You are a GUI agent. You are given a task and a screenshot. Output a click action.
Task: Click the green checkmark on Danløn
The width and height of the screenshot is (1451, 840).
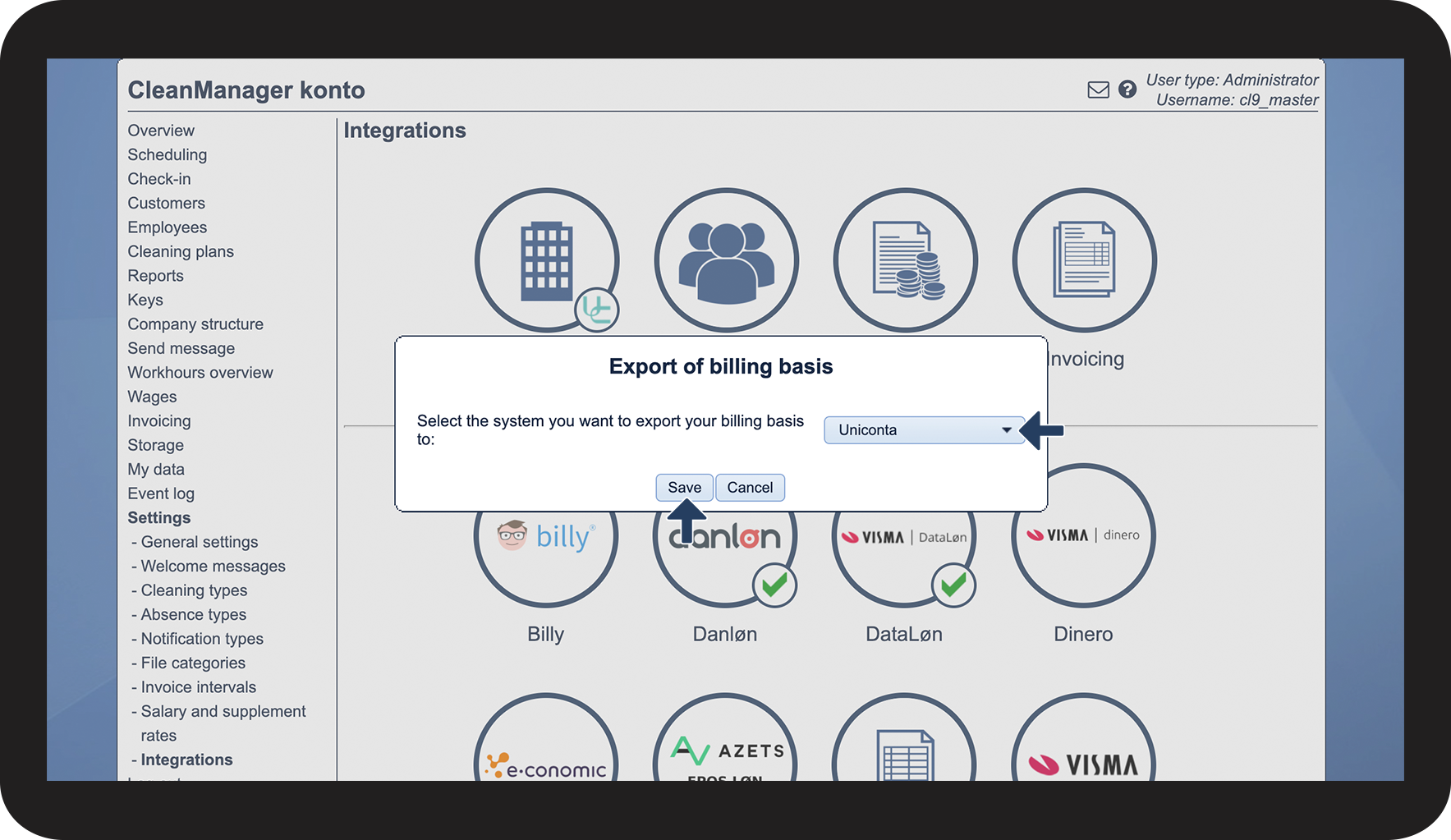[774, 585]
